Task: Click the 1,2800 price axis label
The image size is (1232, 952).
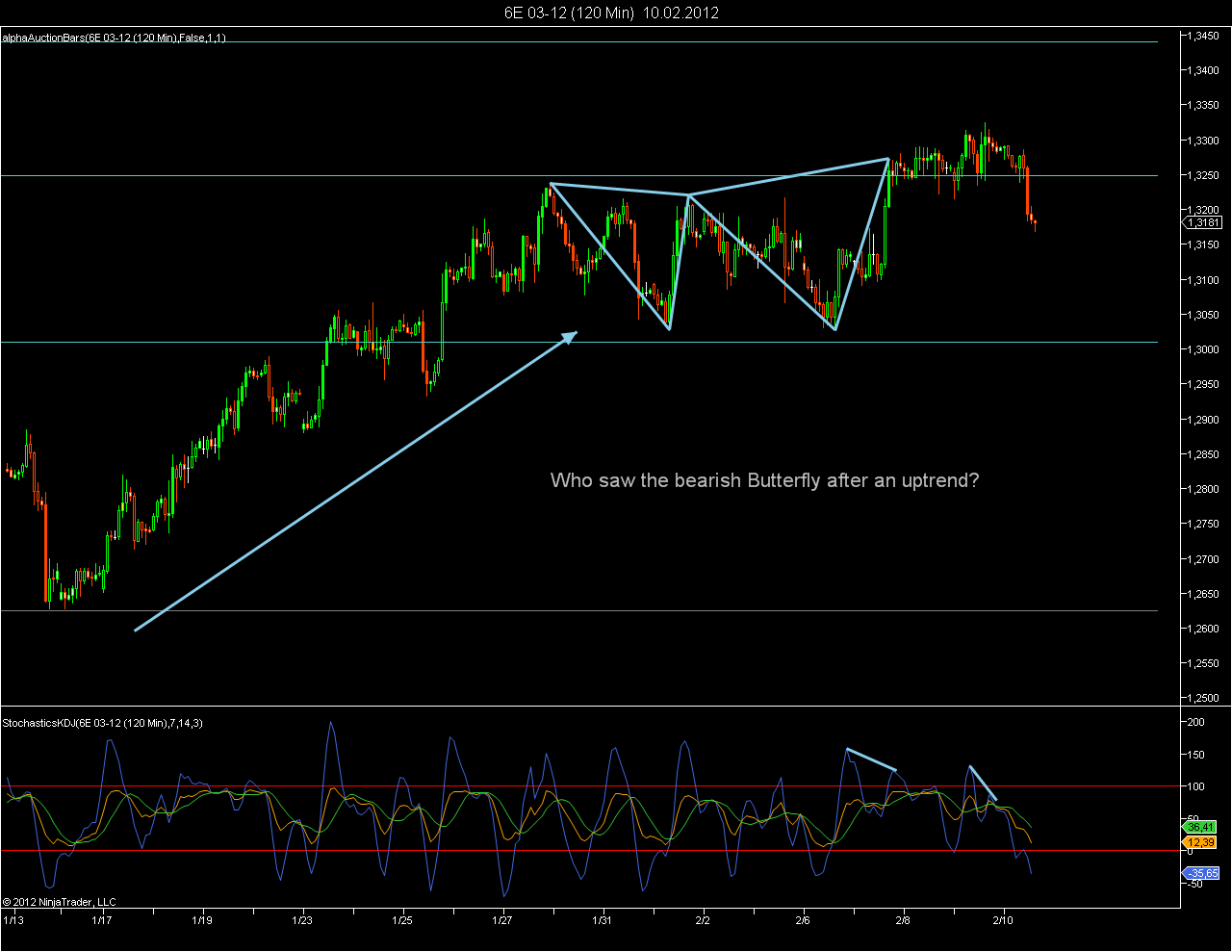Action: coord(1203,490)
